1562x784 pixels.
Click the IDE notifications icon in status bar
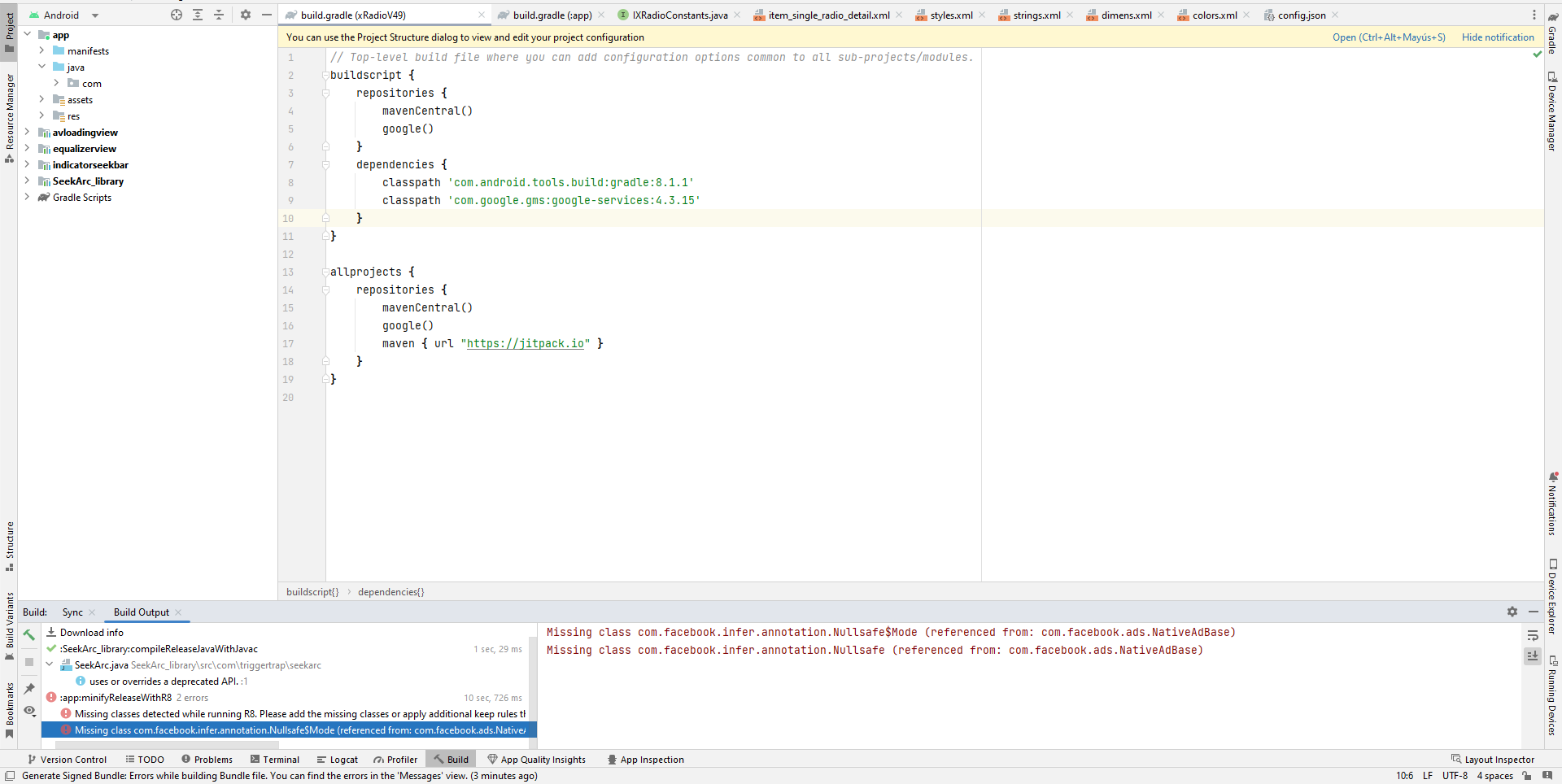[x=1547, y=776]
